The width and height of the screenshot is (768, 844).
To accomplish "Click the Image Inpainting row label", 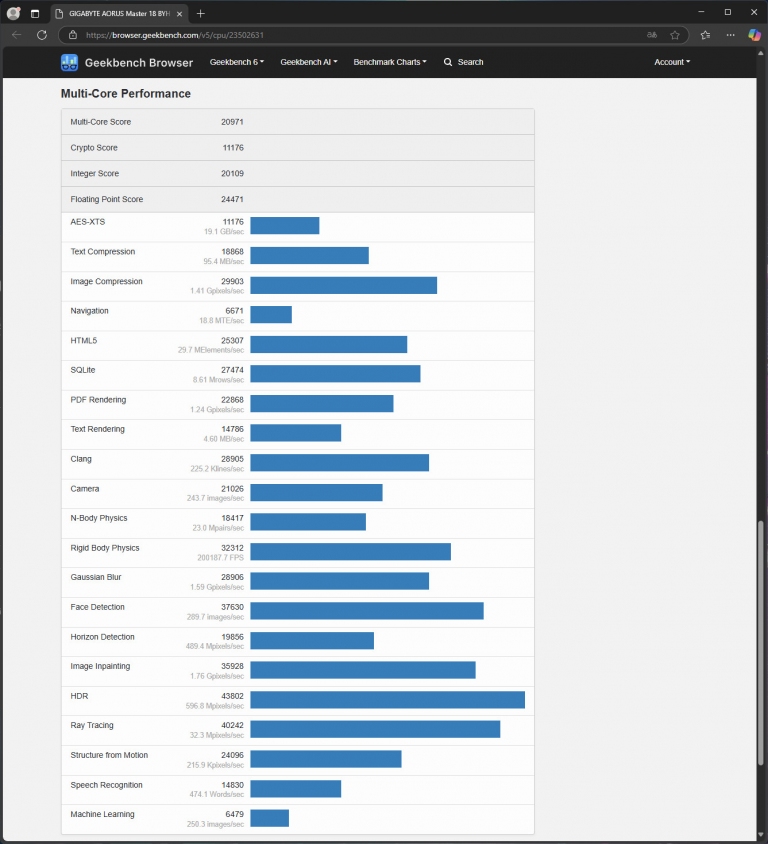I will click(x=100, y=666).
